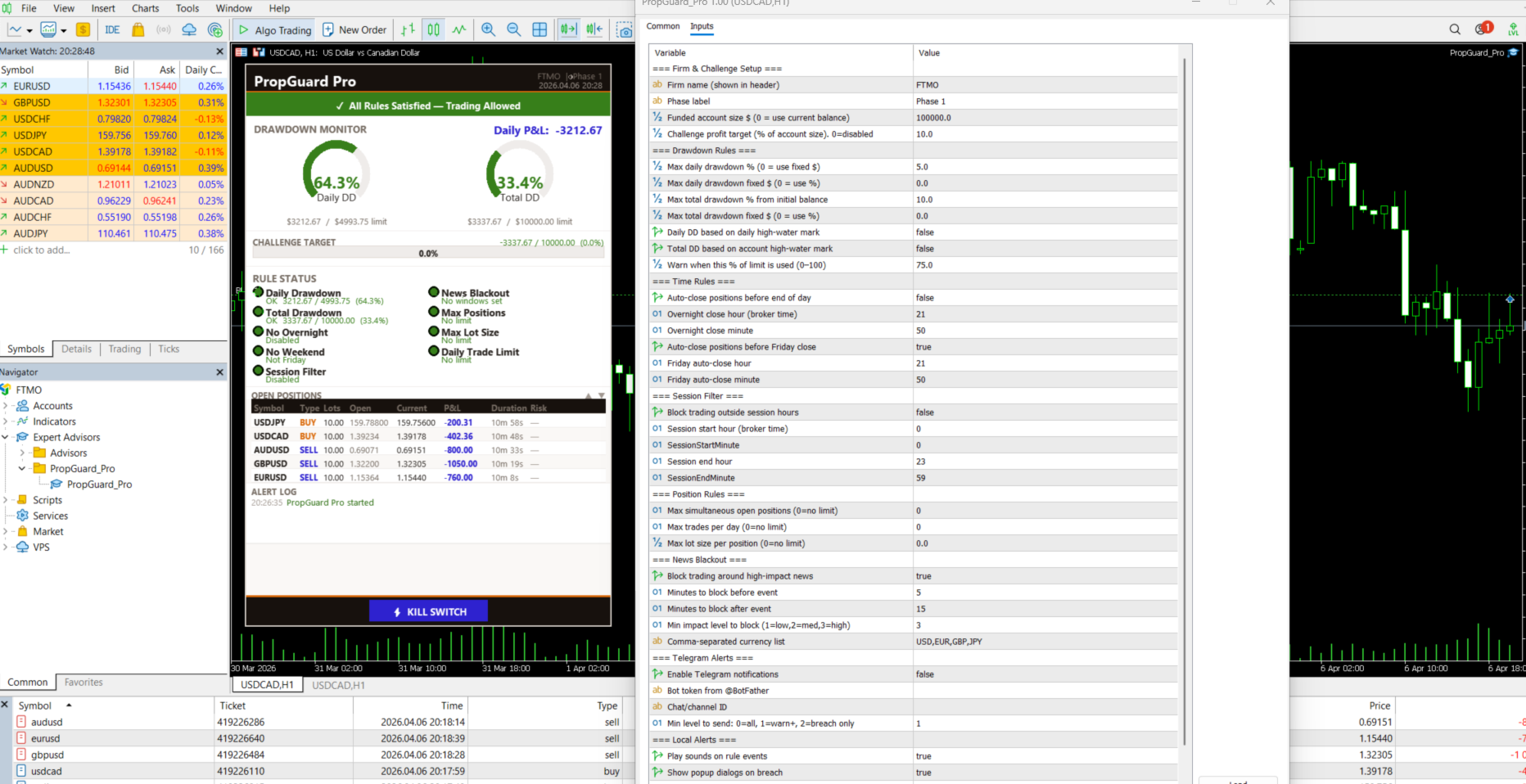Expand the Accounts node in Navigator
Screen dimensions: 1526x784
[x=6, y=406]
